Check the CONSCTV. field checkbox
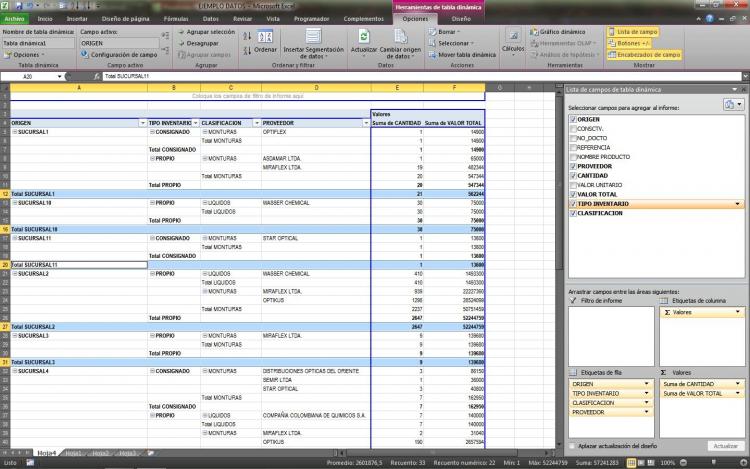This screenshot has height=469, width=750. pyautogui.click(x=573, y=129)
